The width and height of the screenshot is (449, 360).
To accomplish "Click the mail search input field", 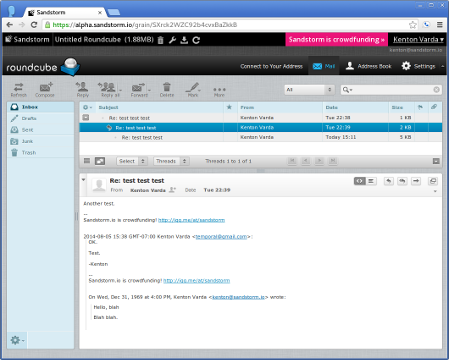I will (x=393, y=90).
